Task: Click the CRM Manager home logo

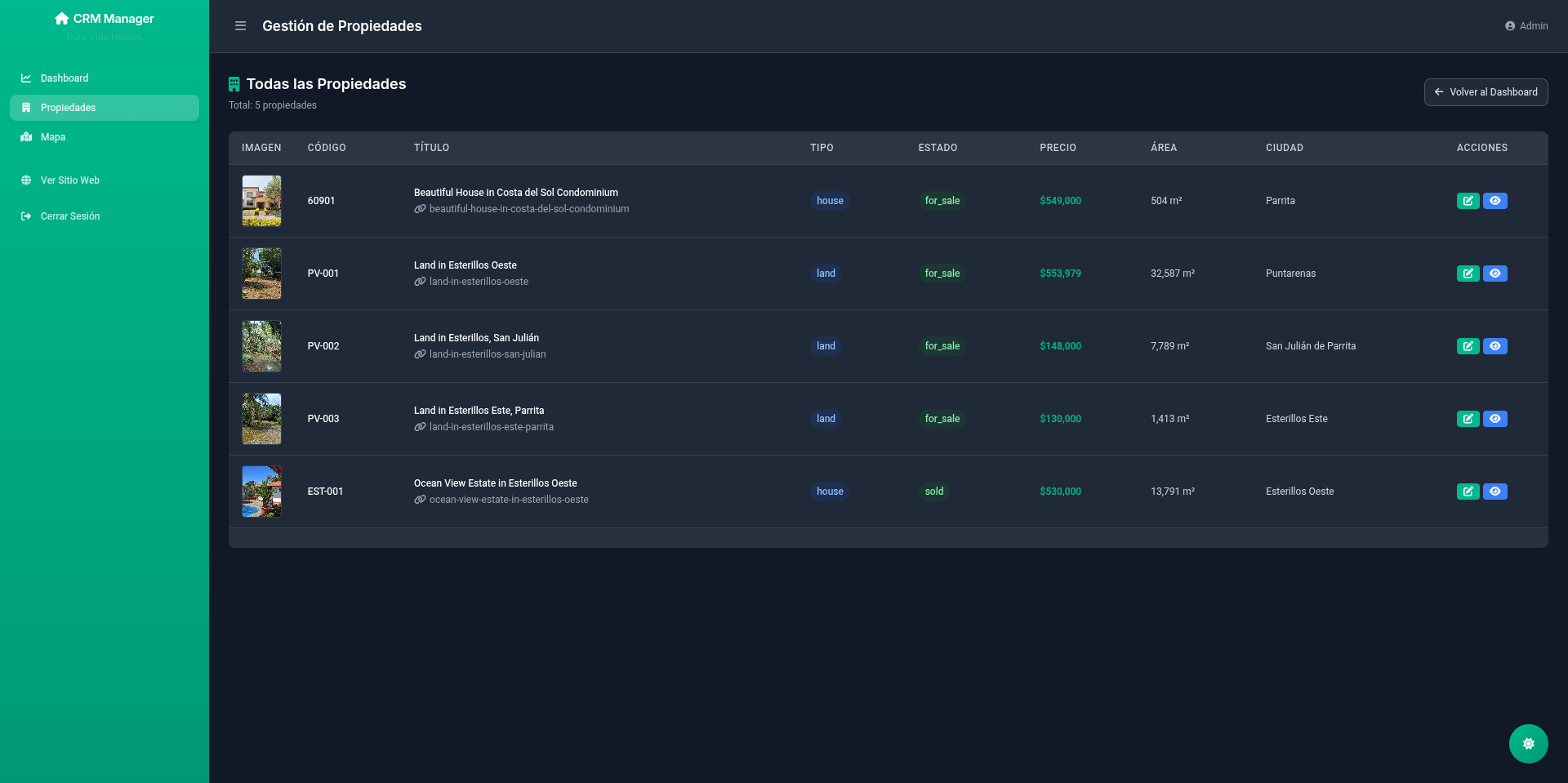Action: pos(104,19)
